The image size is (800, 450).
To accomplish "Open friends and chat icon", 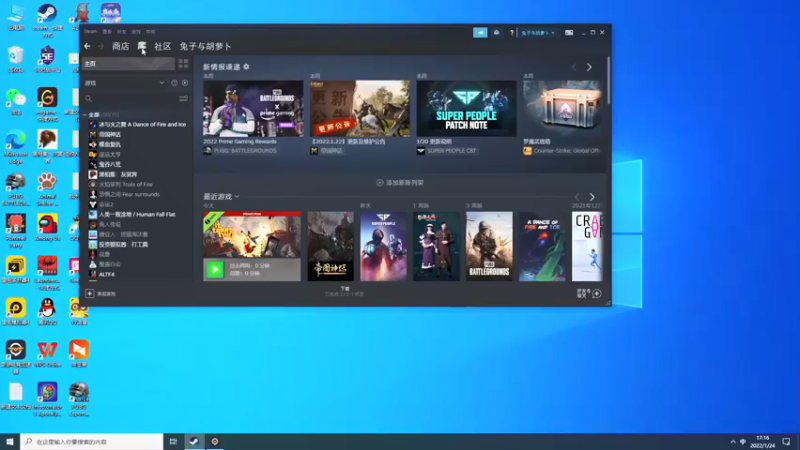I will click(x=596, y=293).
